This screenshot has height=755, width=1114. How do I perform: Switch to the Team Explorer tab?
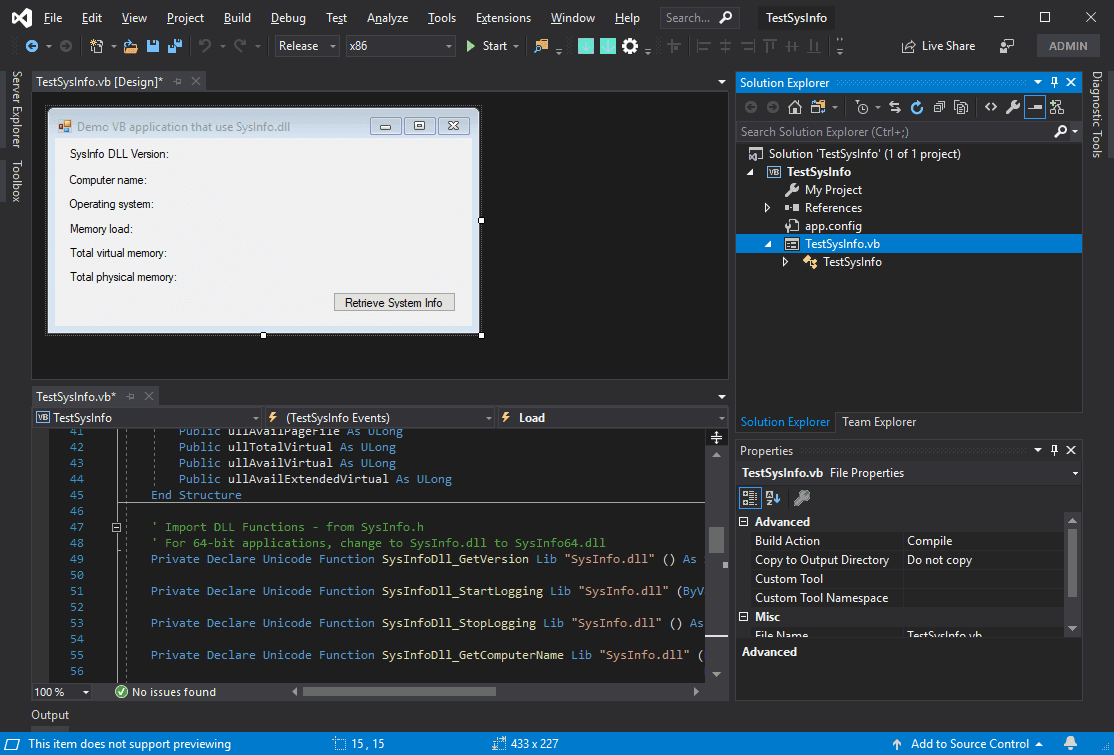(x=879, y=422)
